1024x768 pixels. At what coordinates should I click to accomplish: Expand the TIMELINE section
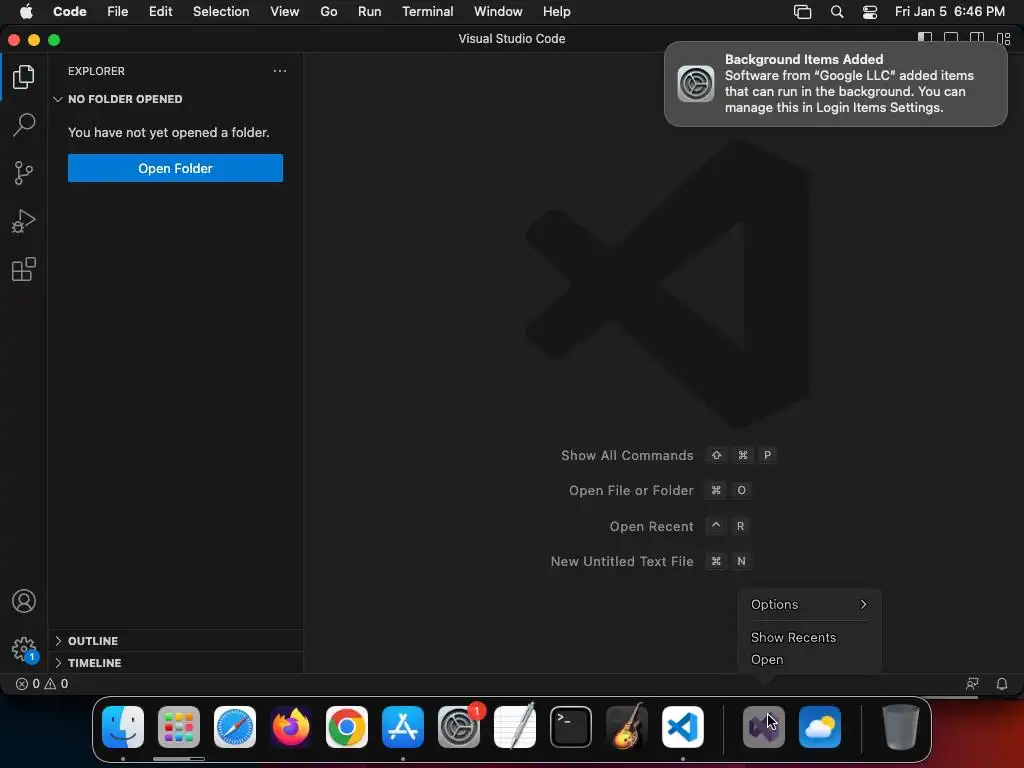coord(175,663)
